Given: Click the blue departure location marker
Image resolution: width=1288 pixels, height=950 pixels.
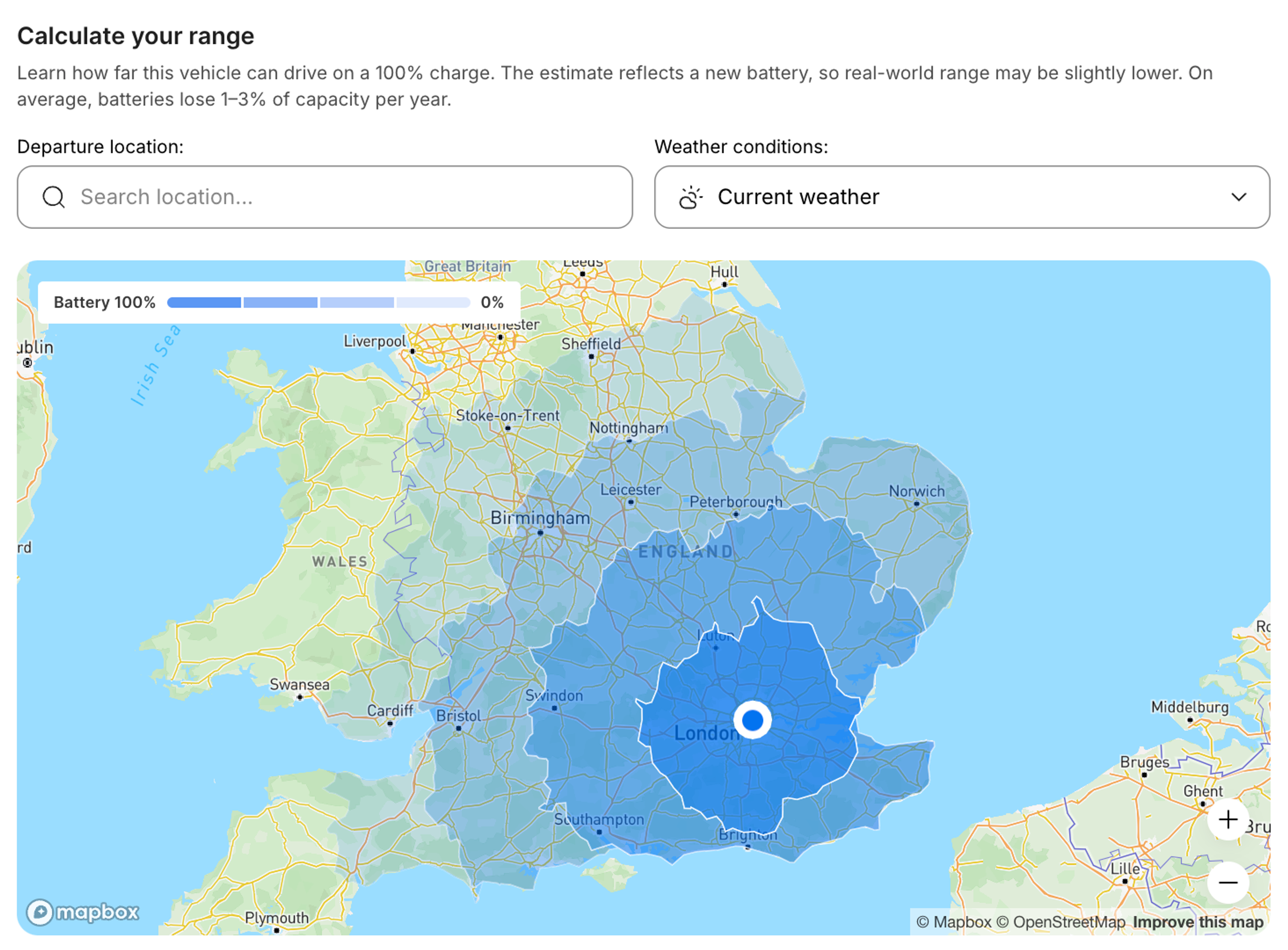Looking at the screenshot, I should [x=752, y=720].
